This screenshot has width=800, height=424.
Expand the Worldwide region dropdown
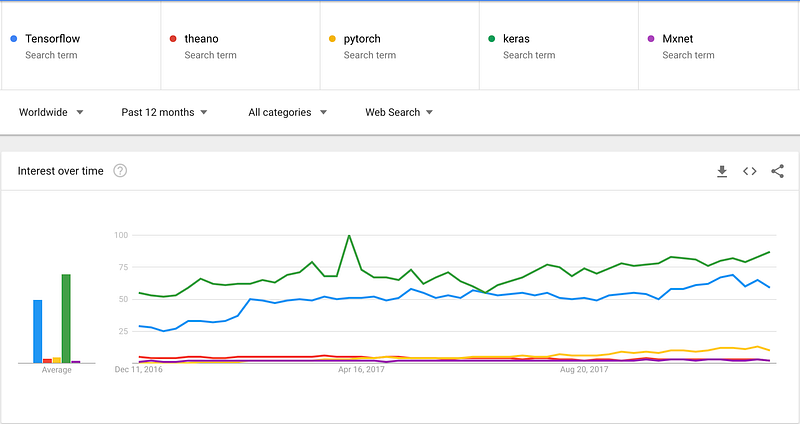point(51,112)
